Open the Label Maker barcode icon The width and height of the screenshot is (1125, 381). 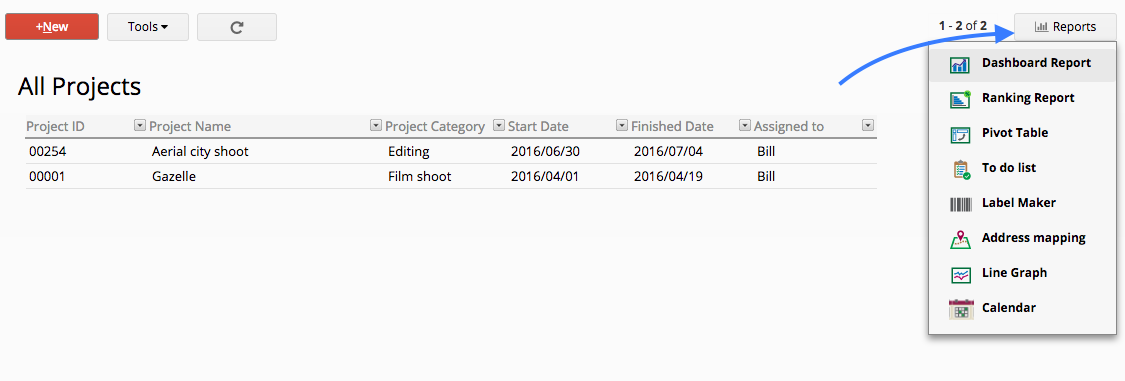[960, 204]
